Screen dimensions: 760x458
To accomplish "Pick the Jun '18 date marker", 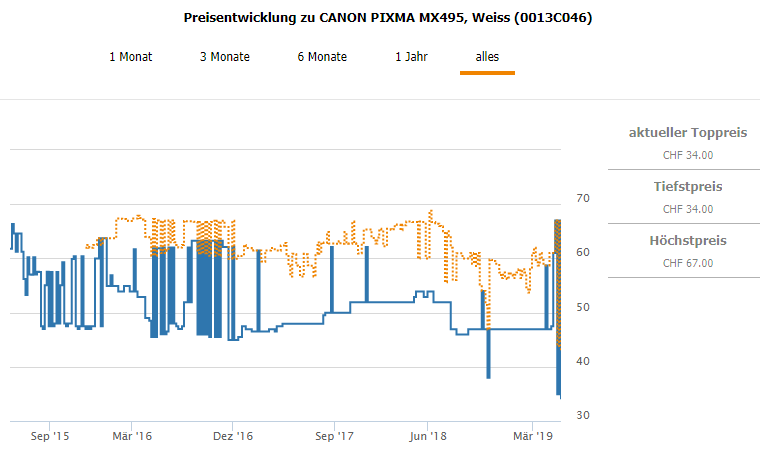I will click(427, 437).
